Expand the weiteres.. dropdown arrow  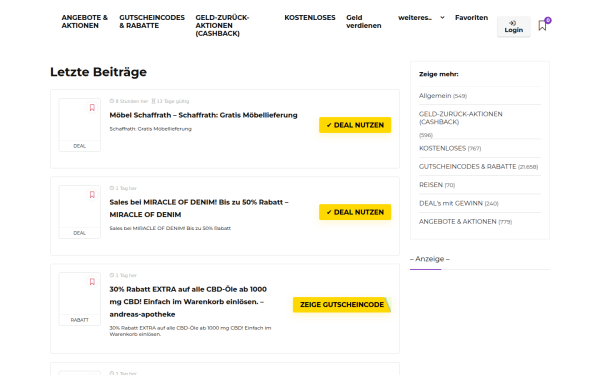click(442, 18)
